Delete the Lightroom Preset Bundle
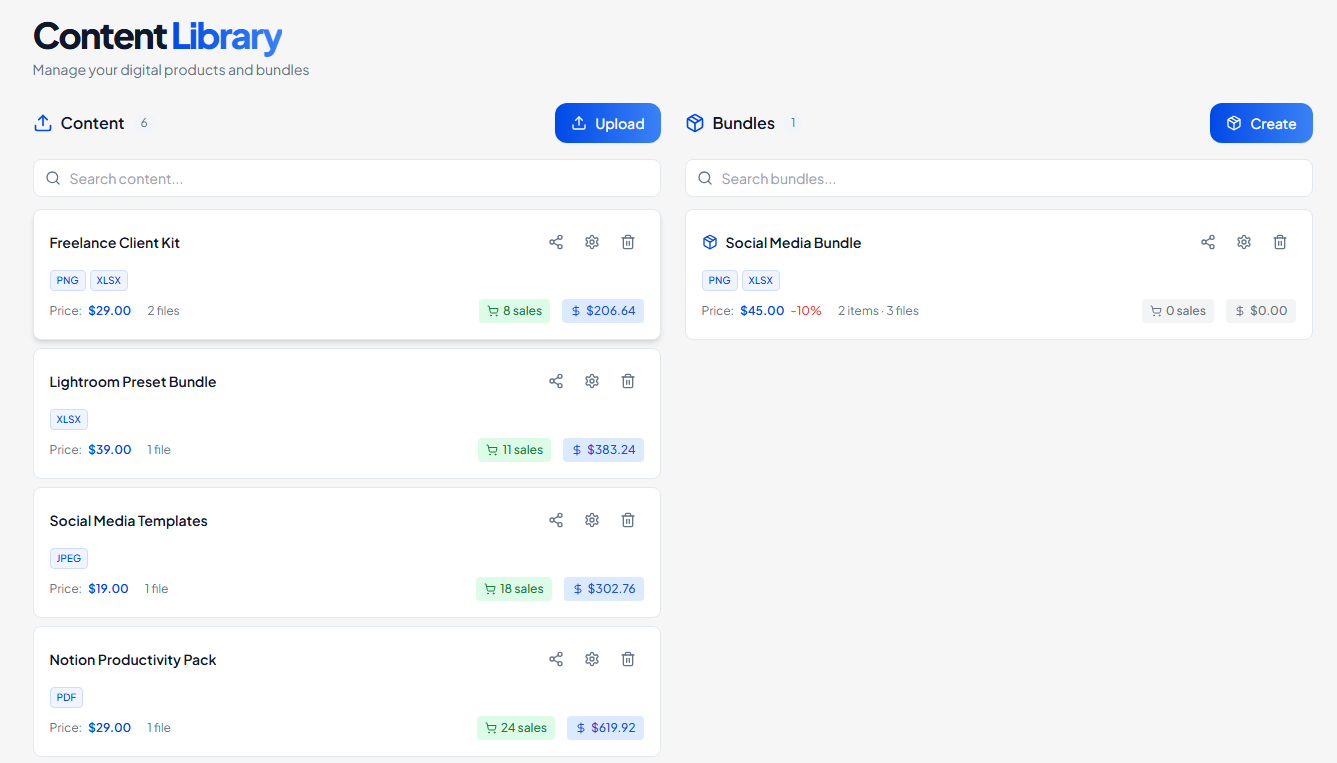1337x763 pixels. pos(628,381)
